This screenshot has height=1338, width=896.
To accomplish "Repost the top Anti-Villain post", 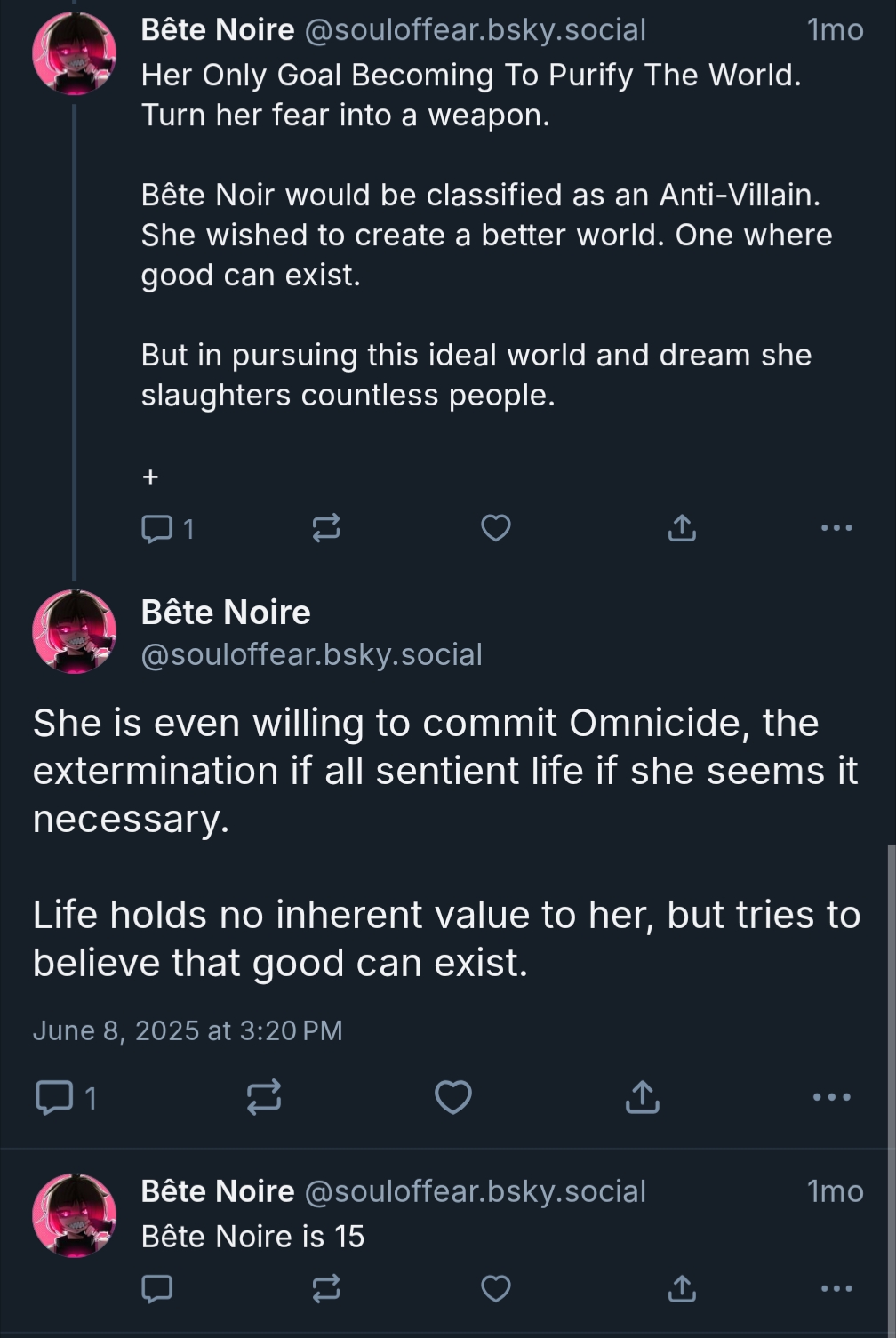I will point(326,528).
